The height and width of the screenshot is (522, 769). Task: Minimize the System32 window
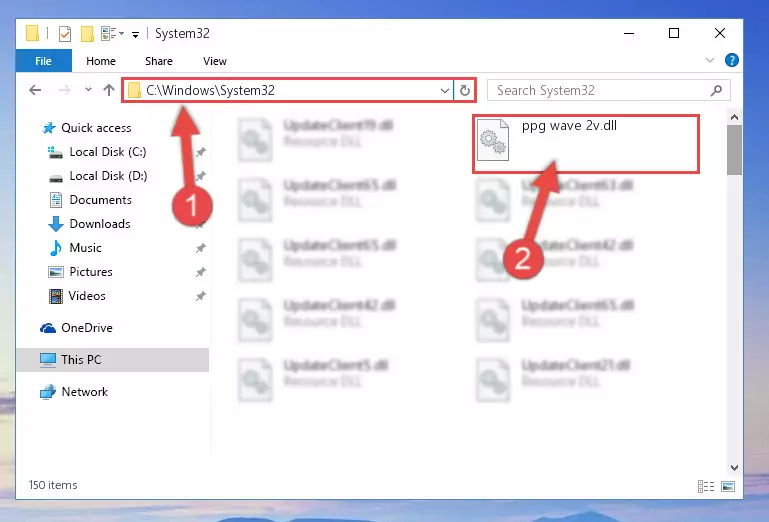629,33
